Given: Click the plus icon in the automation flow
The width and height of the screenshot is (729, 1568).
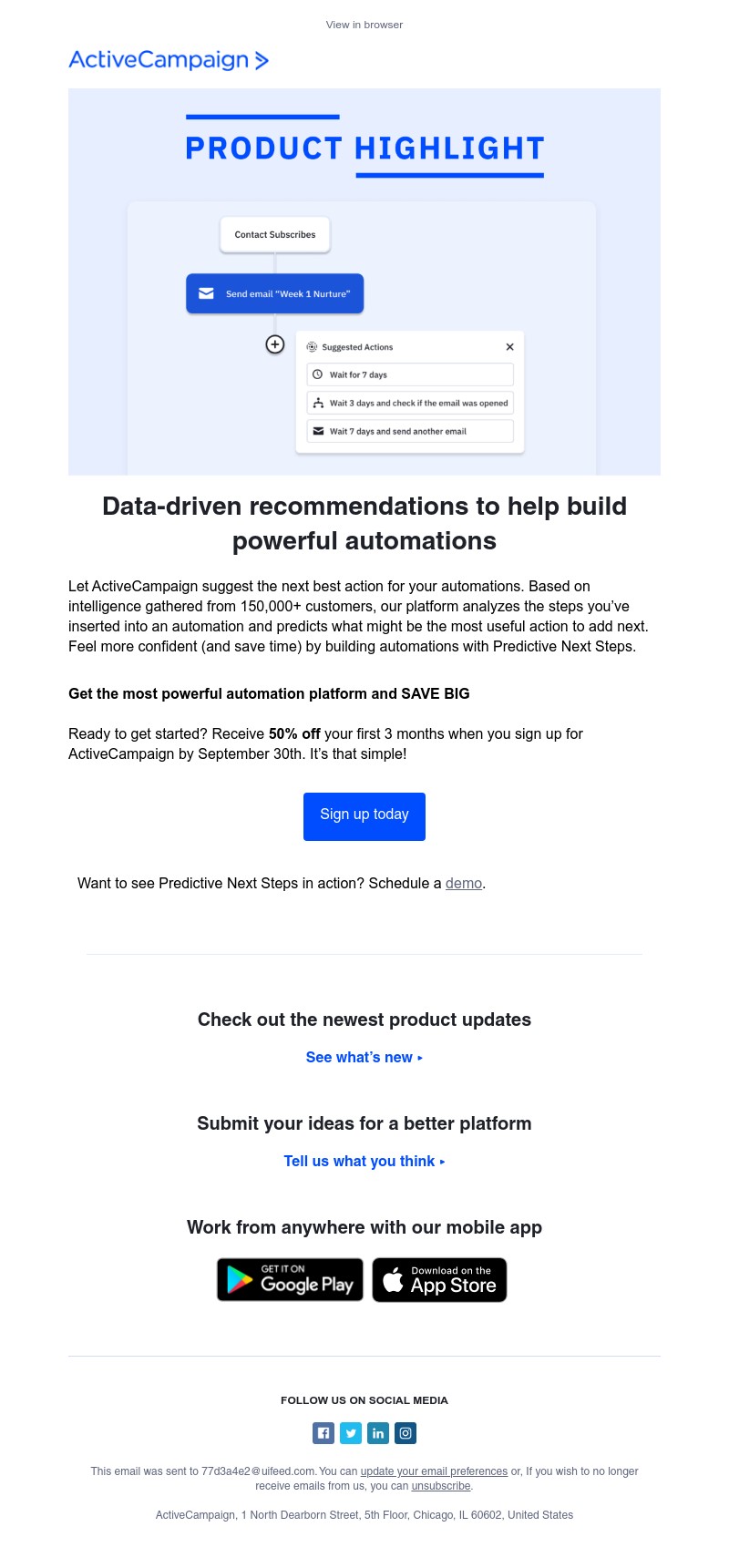Looking at the screenshot, I should pyautogui.click(x=274, y=344).
